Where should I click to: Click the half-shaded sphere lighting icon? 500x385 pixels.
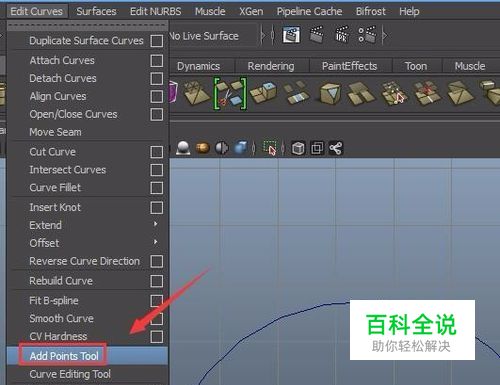tap(222, 148)
